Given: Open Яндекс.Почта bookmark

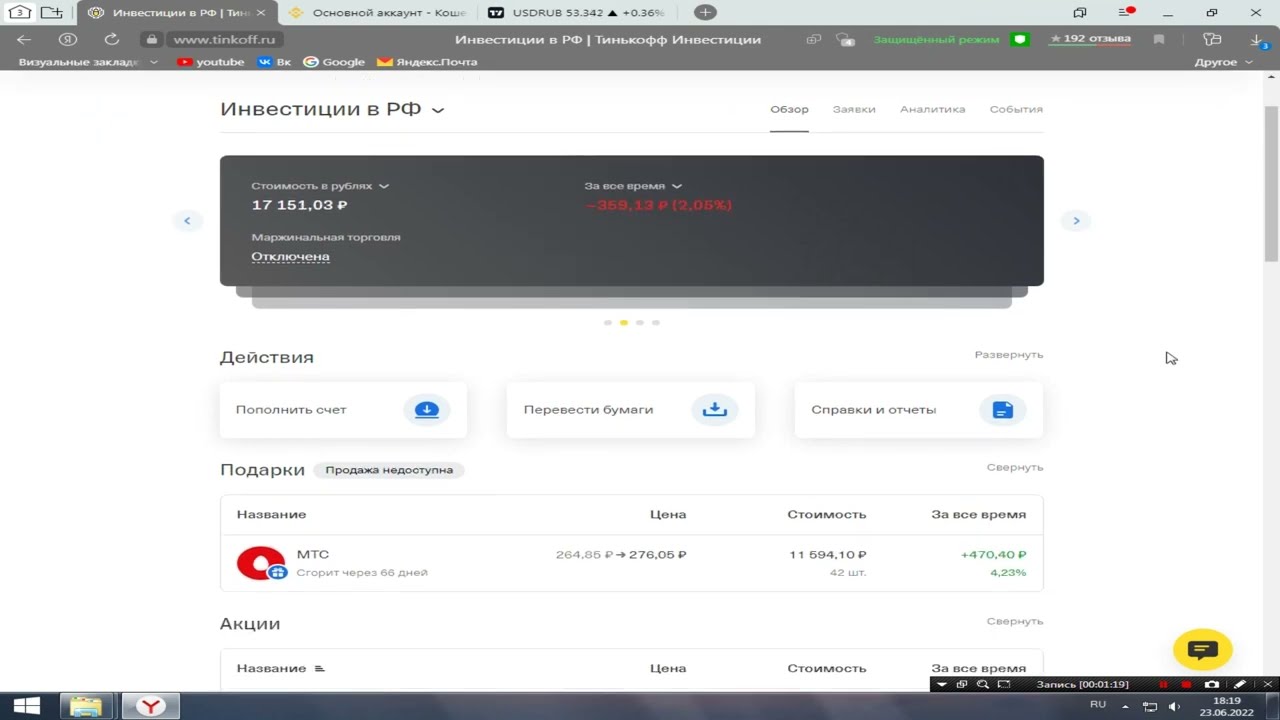Looking at the screenshot, I should click(x=427, y=62).
